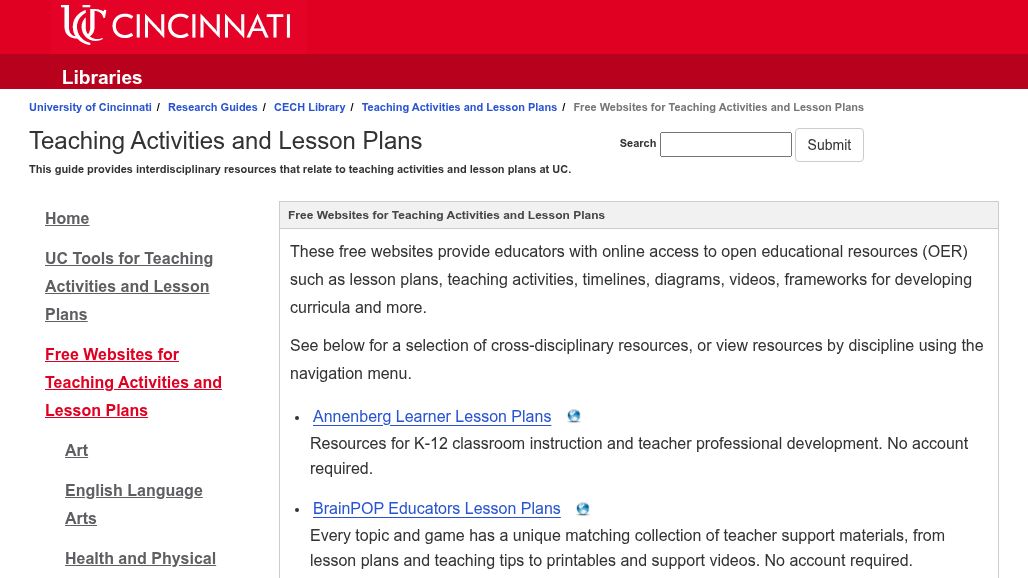
Task: Open the Libraries header link
Action: pyautogui.click(x=102, y=77)
